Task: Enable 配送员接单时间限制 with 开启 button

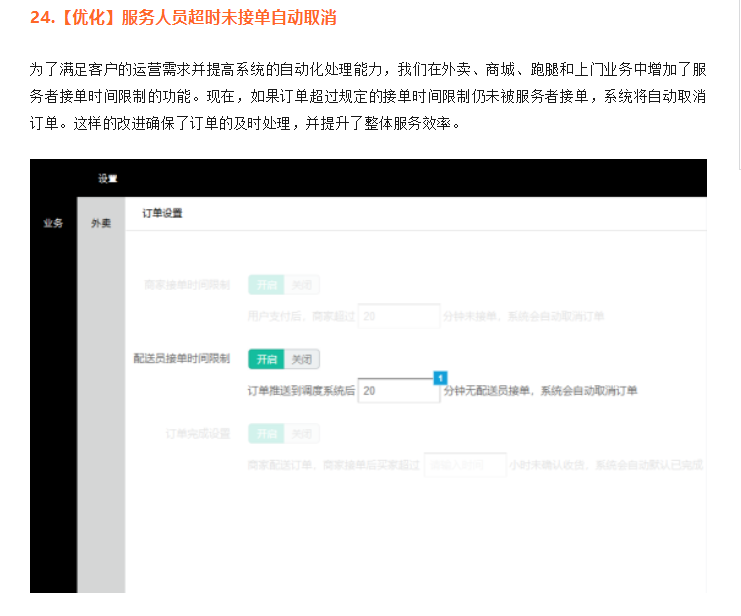Action: tap(266, 359)
